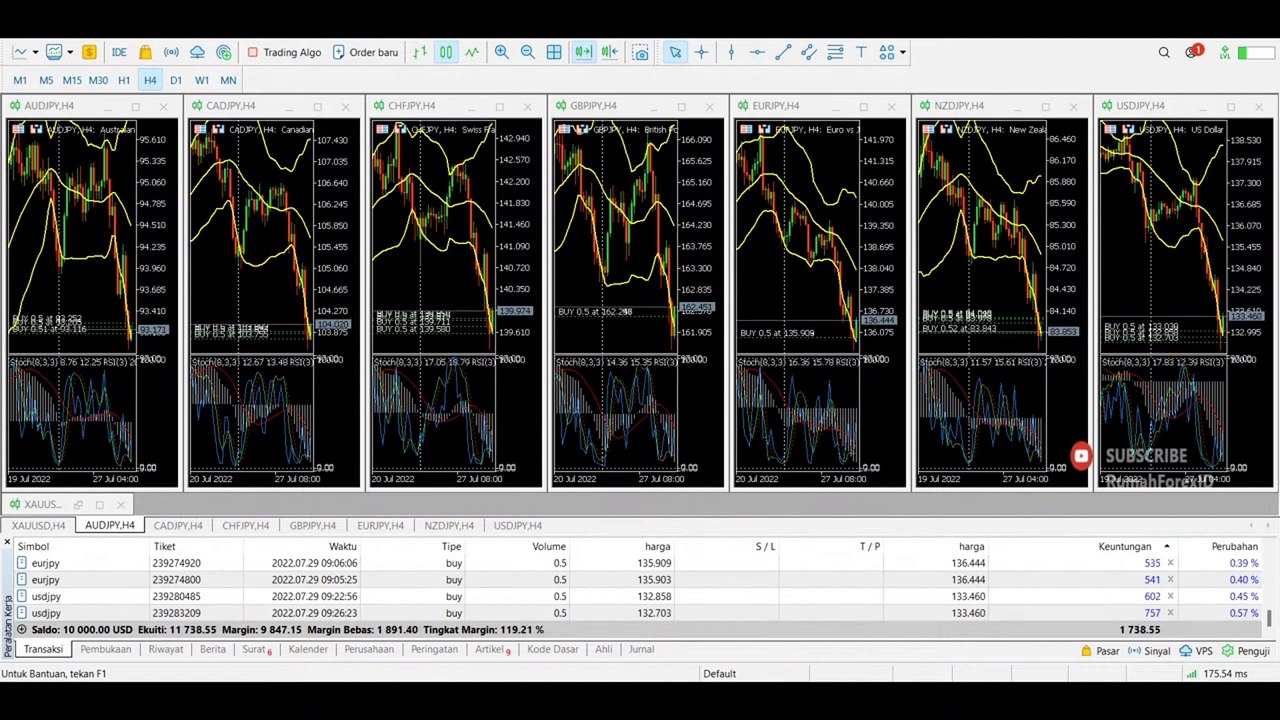Image resolution: width=1280 pixels, height=720 pixels.
Task: Open the IDE MetaEditor icon
Action: pos(119,52)
